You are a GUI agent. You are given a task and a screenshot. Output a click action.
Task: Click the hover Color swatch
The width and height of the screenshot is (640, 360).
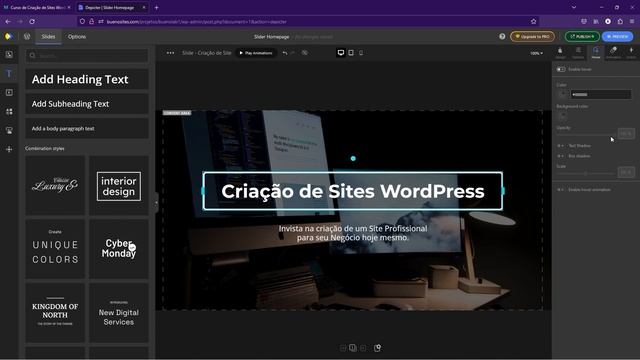(562, 94)
